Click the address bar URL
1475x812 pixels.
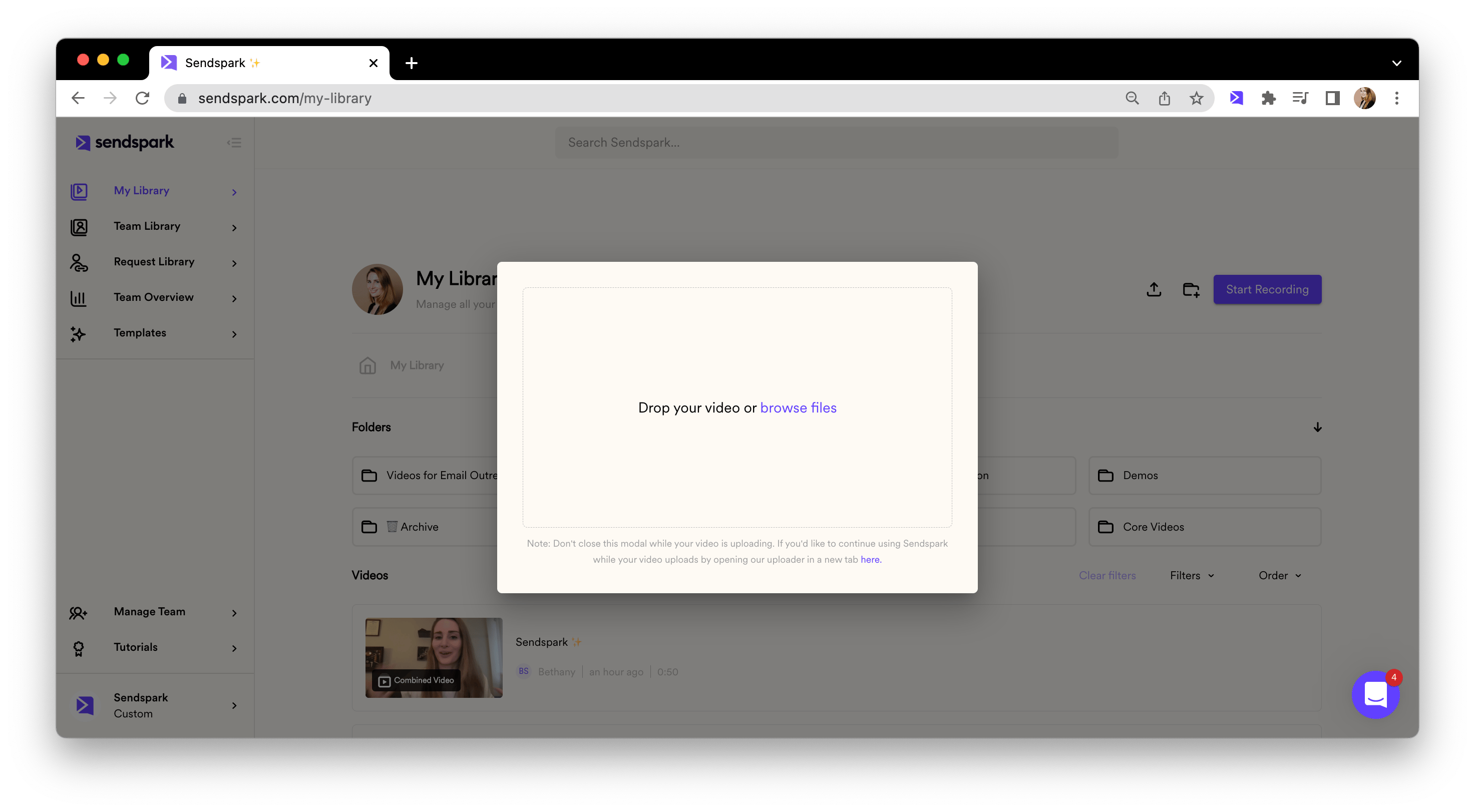click(284, 99)
